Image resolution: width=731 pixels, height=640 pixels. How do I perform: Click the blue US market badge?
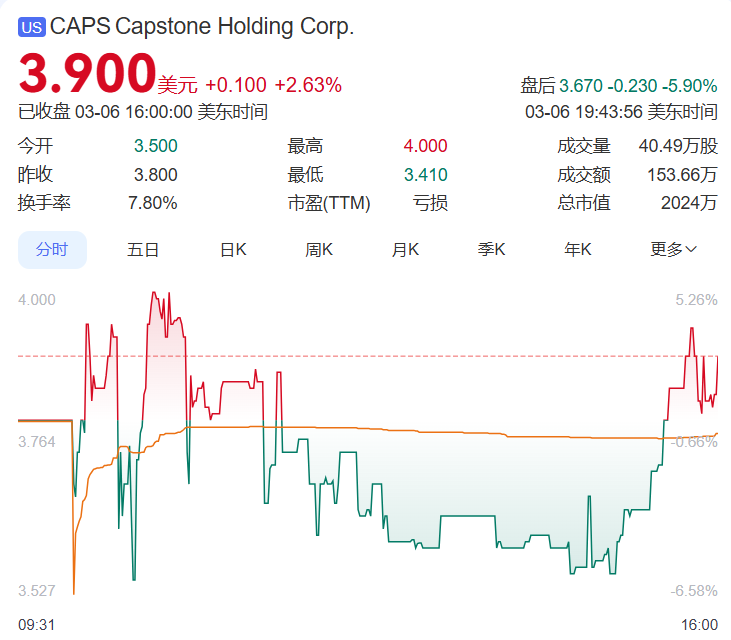(32, 28)
